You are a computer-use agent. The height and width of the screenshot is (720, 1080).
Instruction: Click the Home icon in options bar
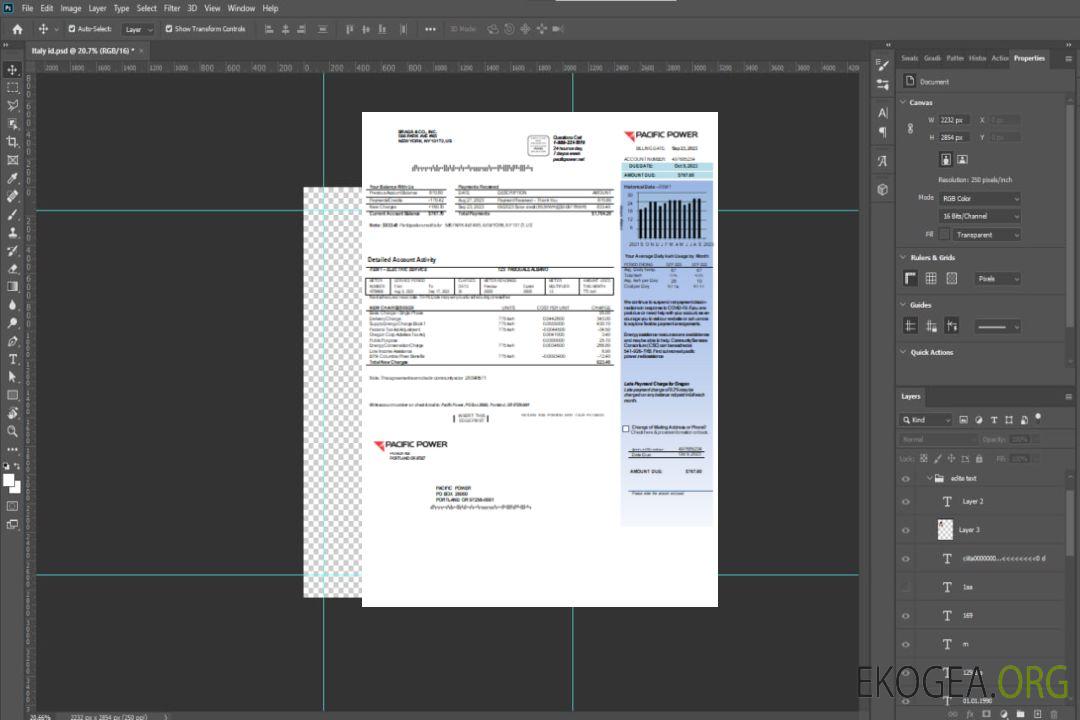click(17, 29)
